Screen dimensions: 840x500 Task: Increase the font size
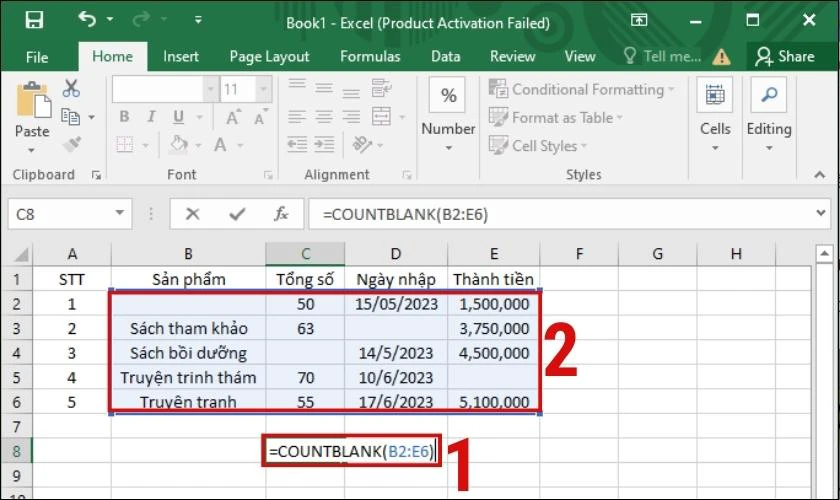[234, 117]
